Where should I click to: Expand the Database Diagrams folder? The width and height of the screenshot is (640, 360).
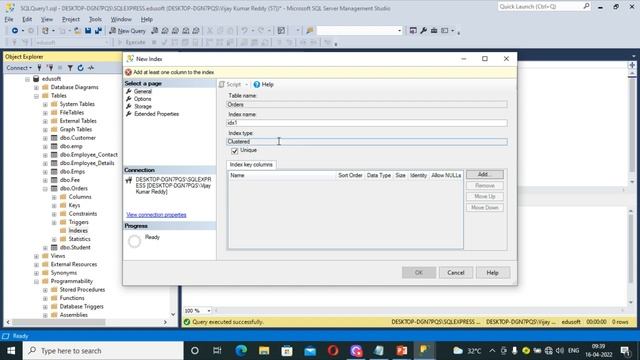(x=36, y=87)
